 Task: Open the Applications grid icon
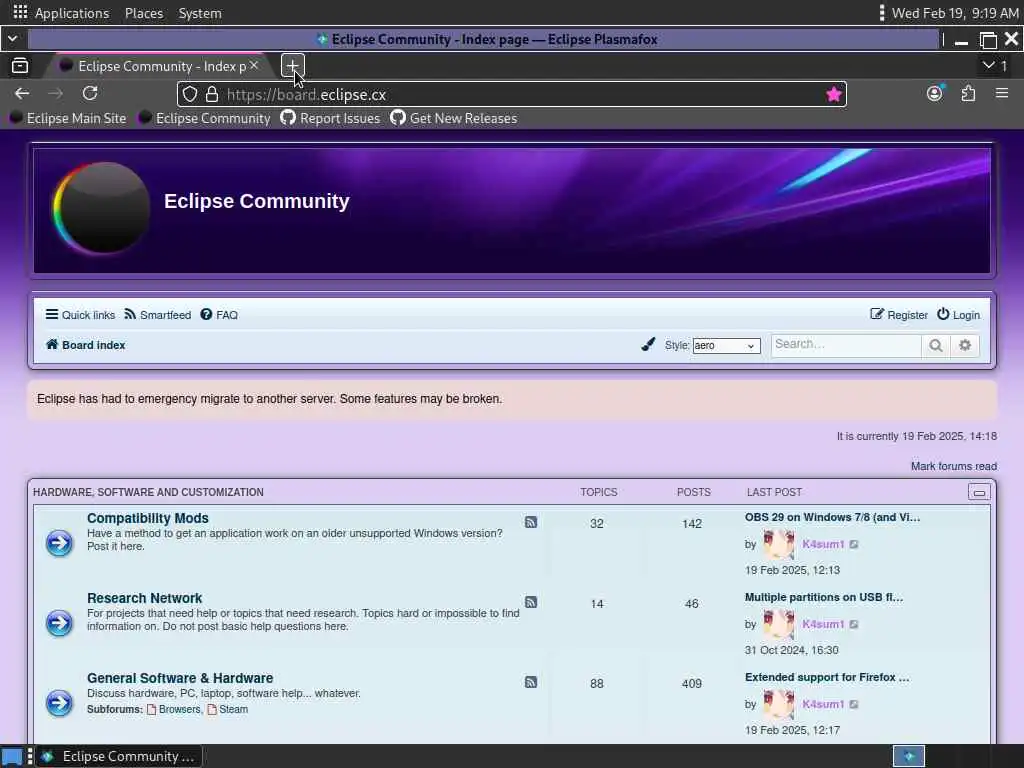(20, 12)
